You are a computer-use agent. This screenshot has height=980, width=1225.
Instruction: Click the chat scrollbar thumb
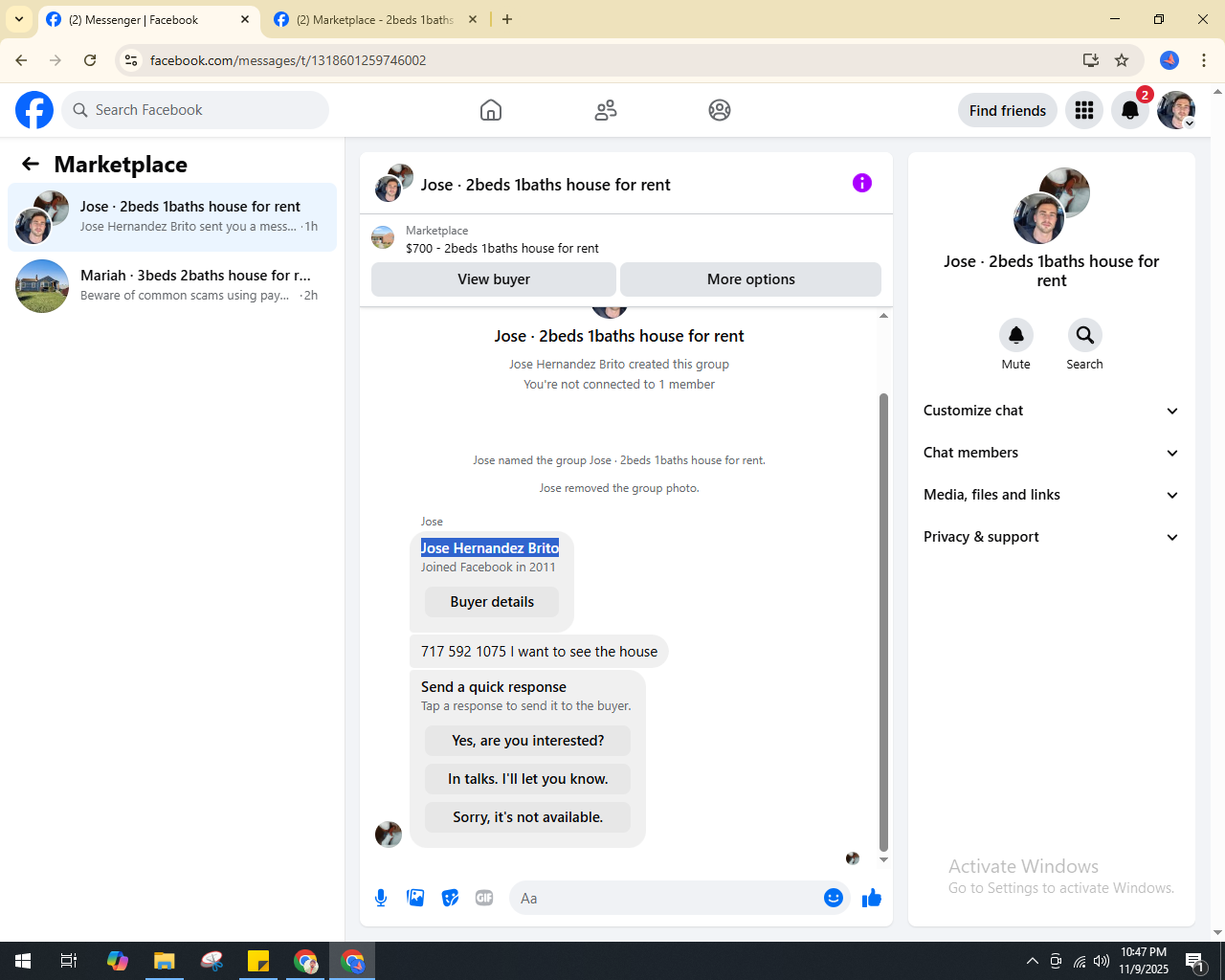pos(883,622)
